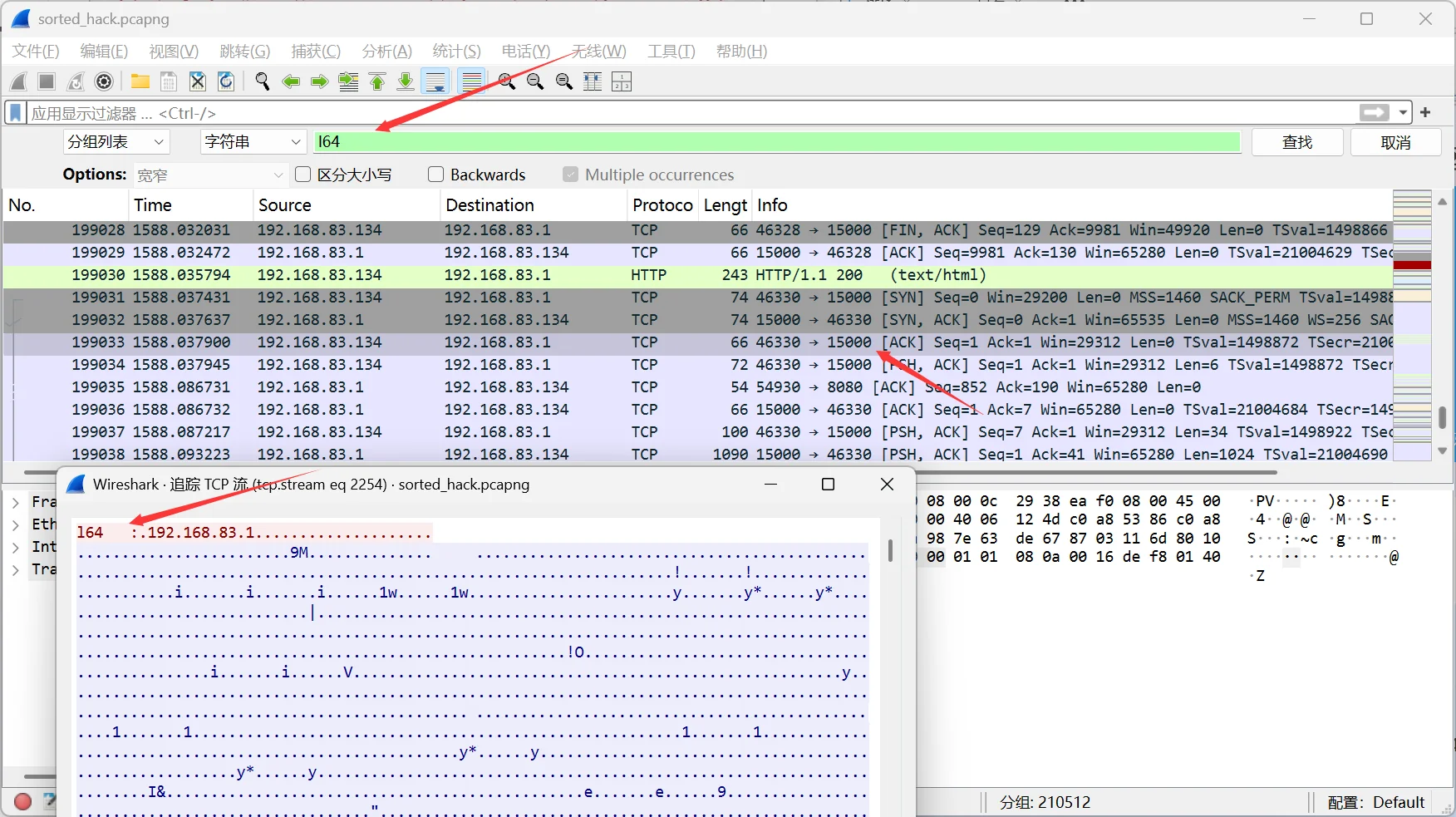Open 文件(F) menu
The width and height of the screenshot is (1456, 817).
click(x=36, y=51)
